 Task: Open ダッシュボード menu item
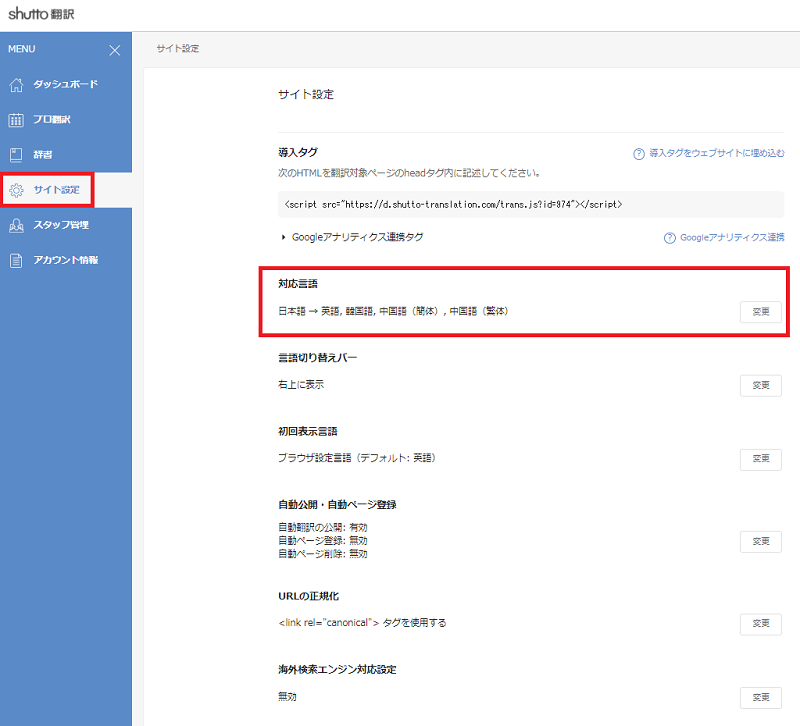(66, 85)
